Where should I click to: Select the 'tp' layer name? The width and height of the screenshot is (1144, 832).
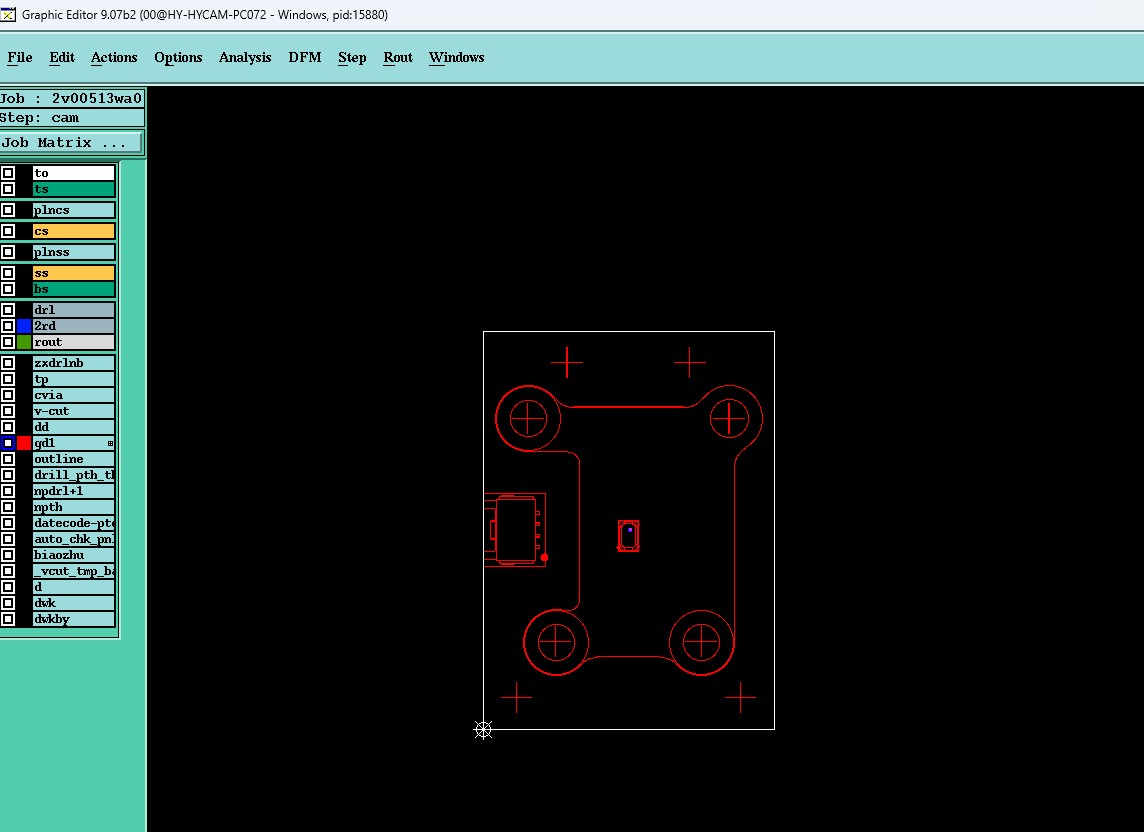coord(74,379)
